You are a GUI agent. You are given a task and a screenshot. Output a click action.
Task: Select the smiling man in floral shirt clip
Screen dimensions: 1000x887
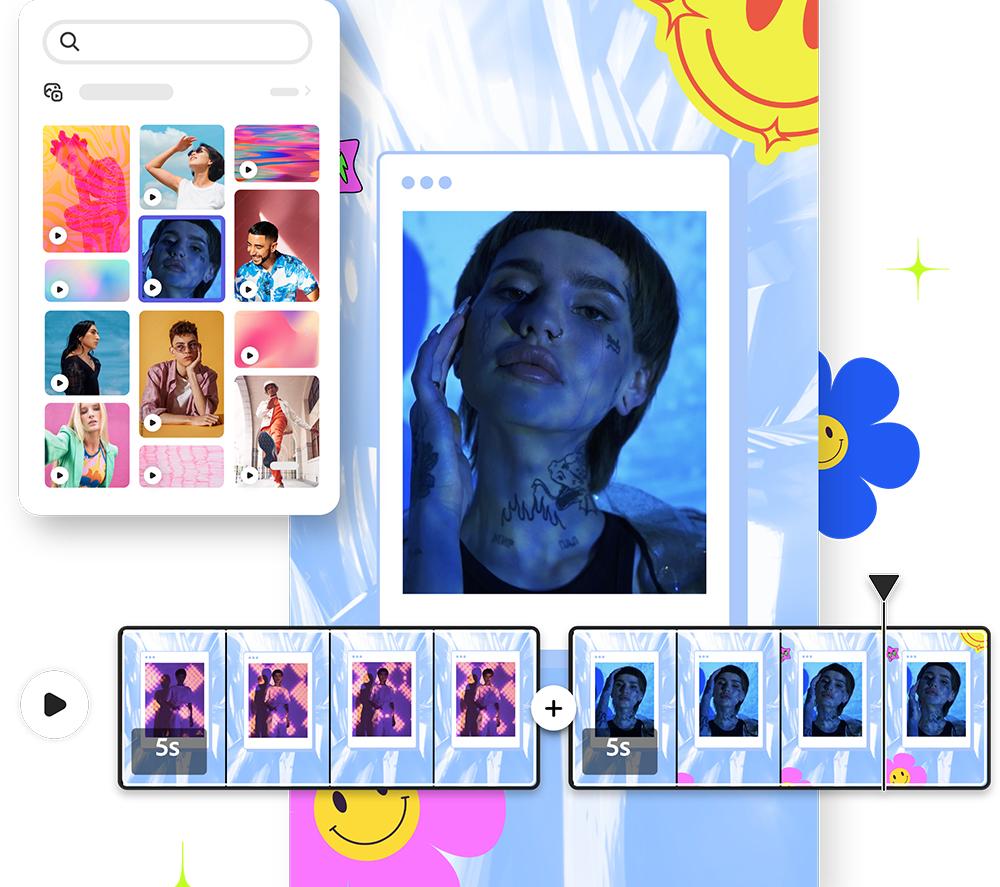277,246
